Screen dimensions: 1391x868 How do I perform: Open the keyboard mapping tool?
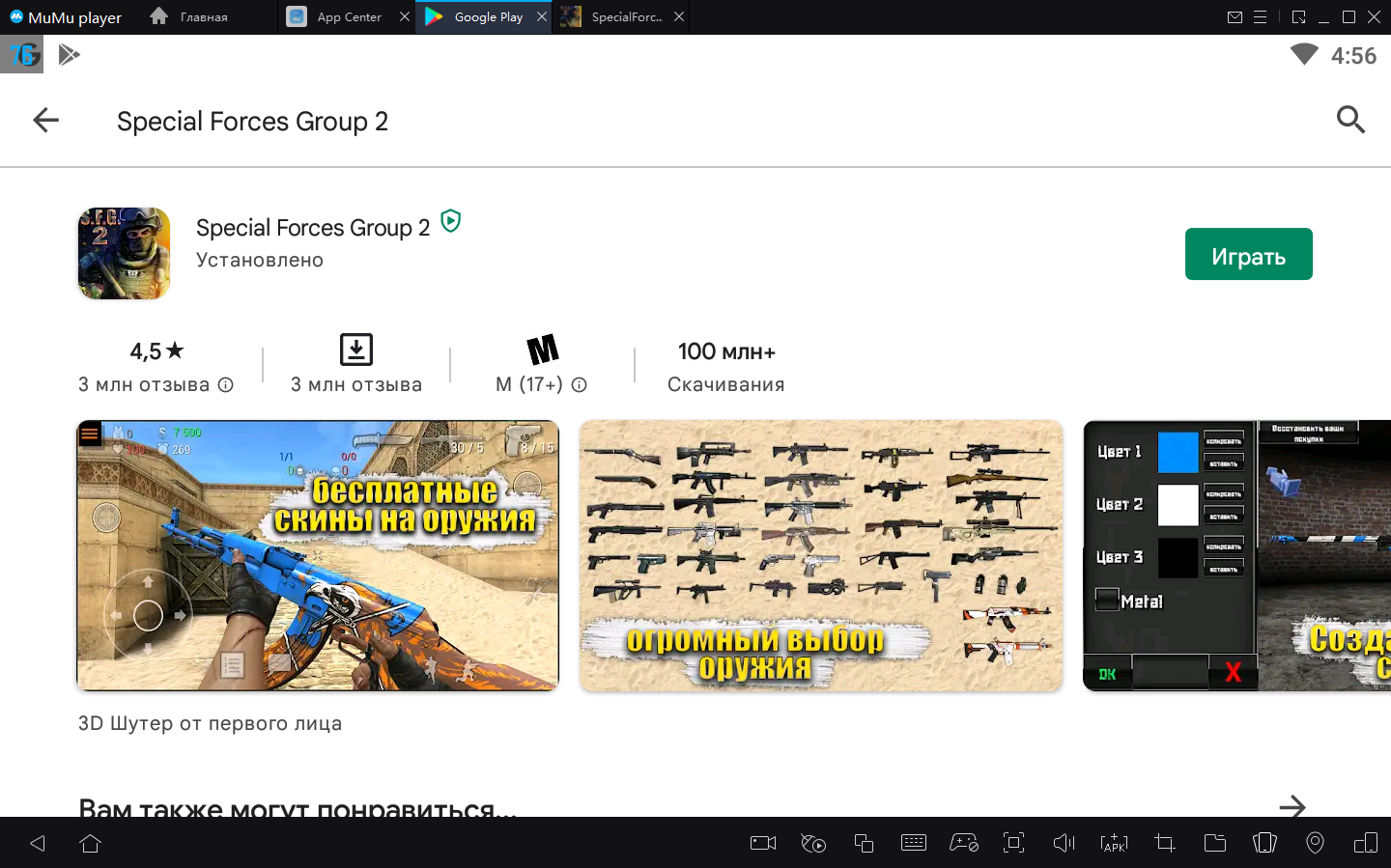tap(913, 843)
